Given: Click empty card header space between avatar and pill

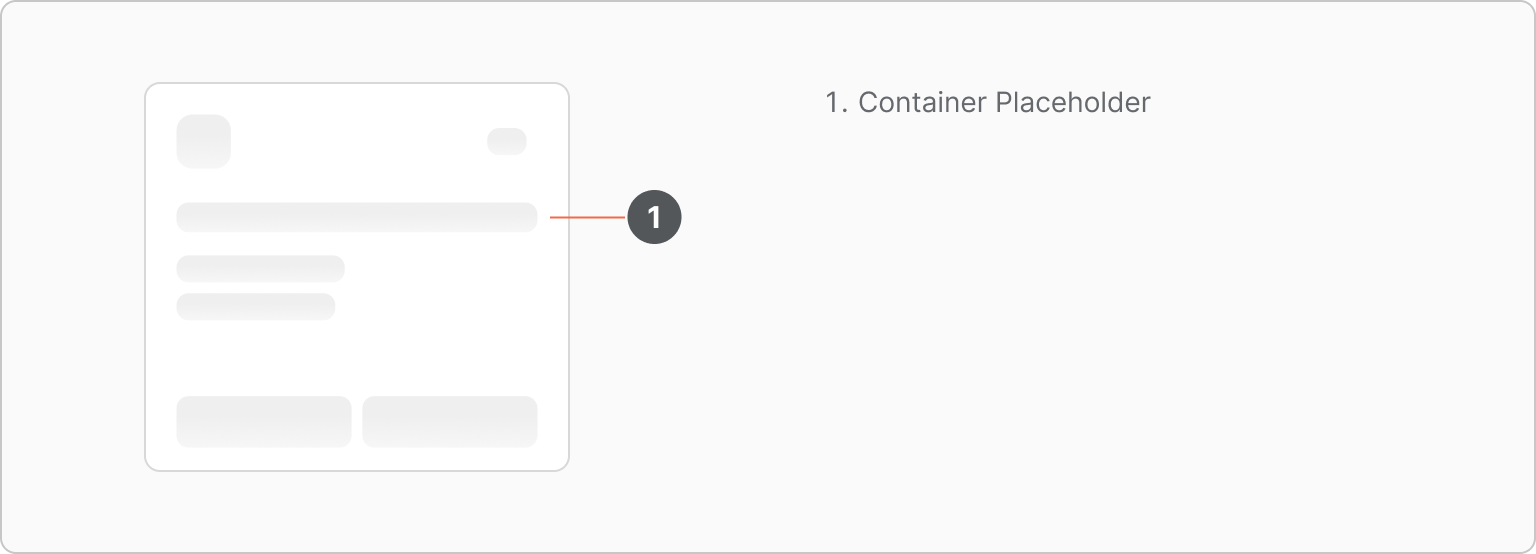Looking at the screenshot, I should (x=358, y=141).
